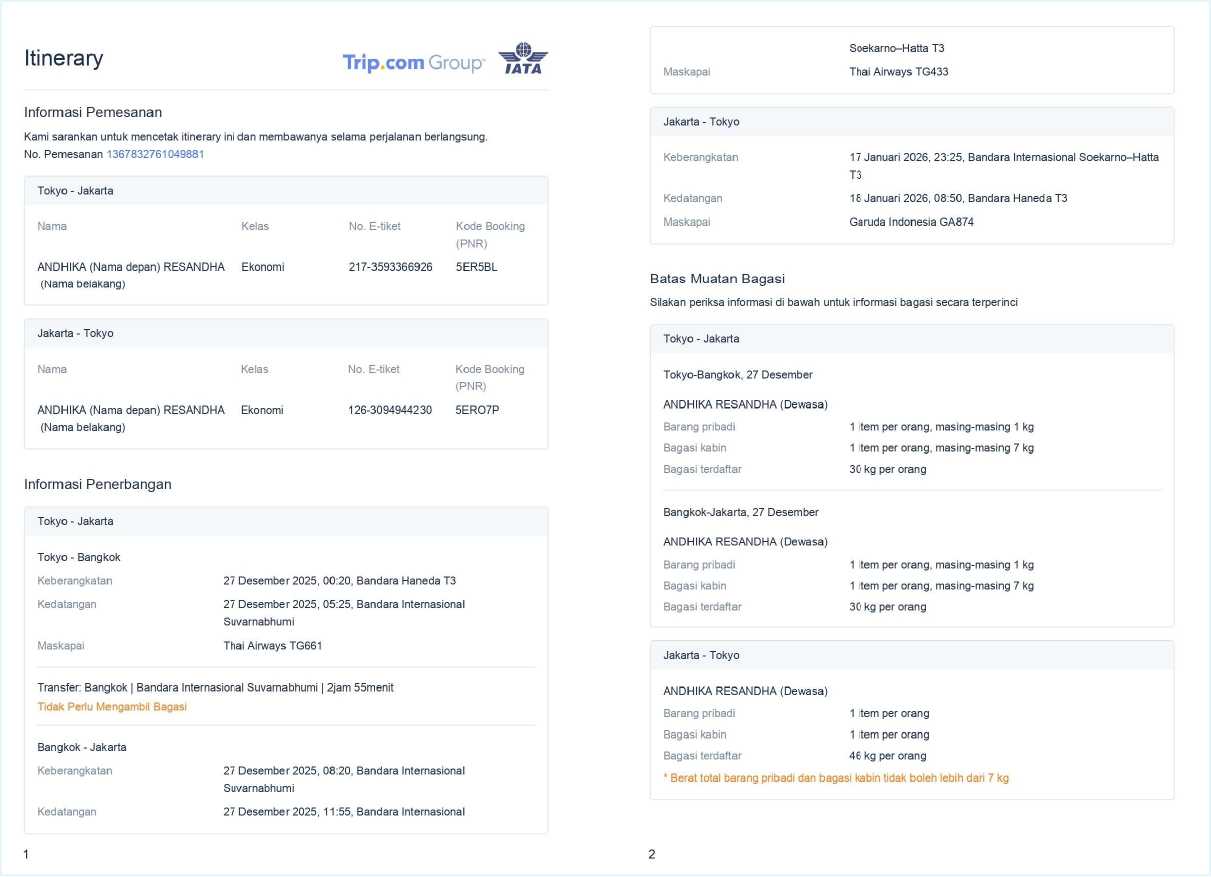The height and width of the screenshot is (877, 1211).
Task: Click the Trip.com Group logo
Action: point(413,63)
